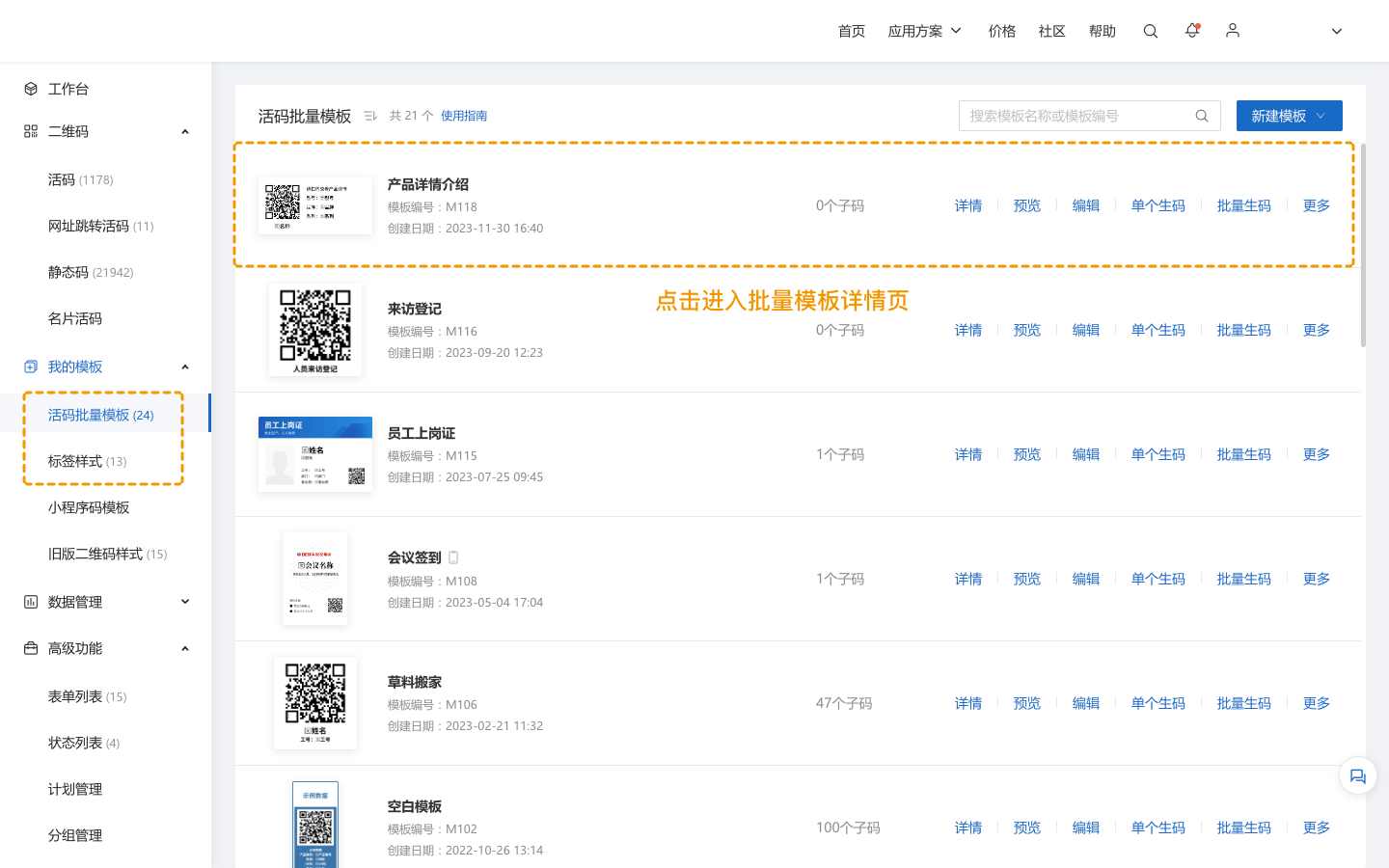Select 价格 in the top navigation
Viewport: 1389px width, 868px height.
[1002, 31]
